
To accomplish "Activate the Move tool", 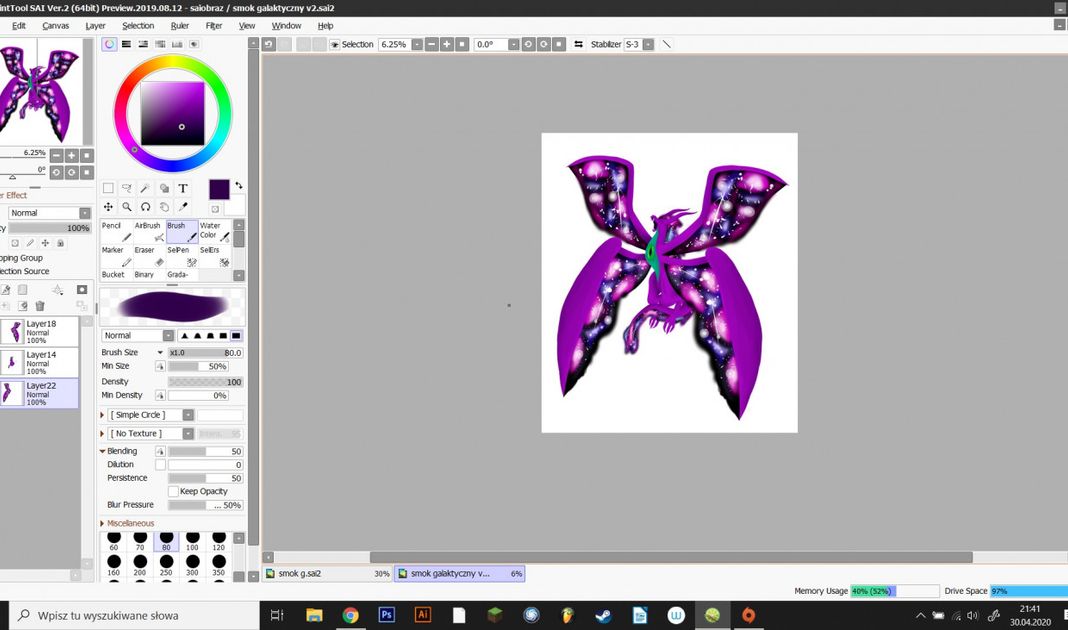I will tap(108, 207).
